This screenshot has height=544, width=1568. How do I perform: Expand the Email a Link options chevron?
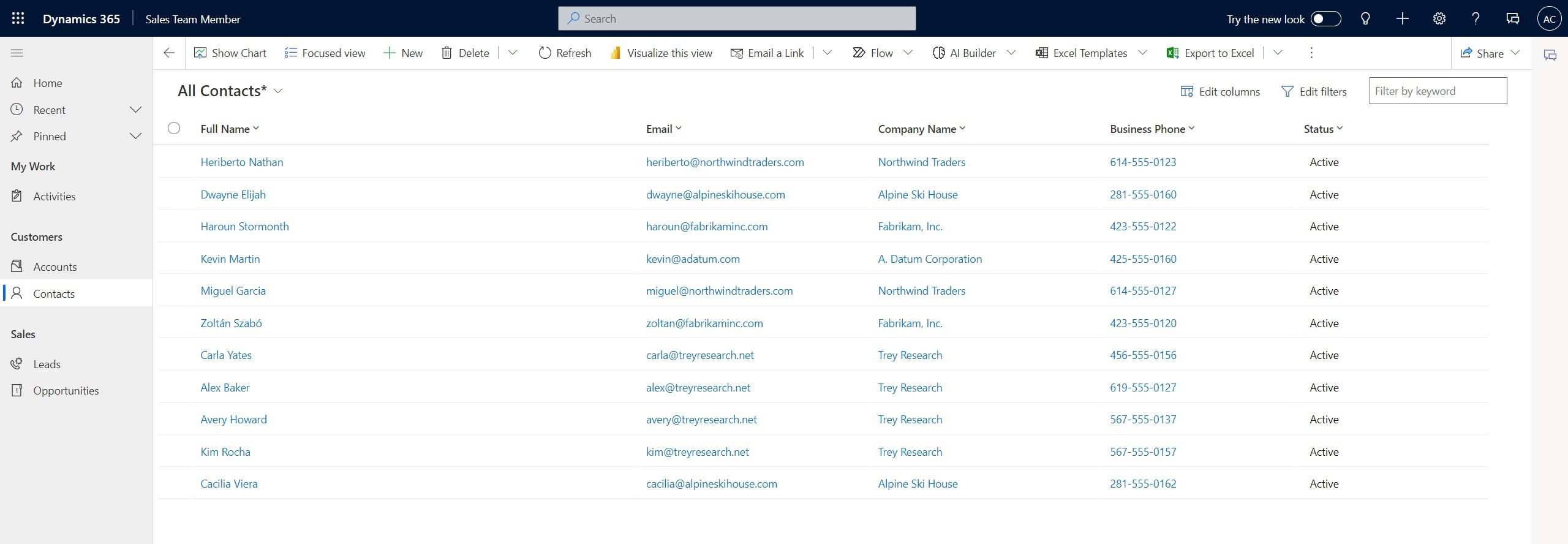click(827, 53)
